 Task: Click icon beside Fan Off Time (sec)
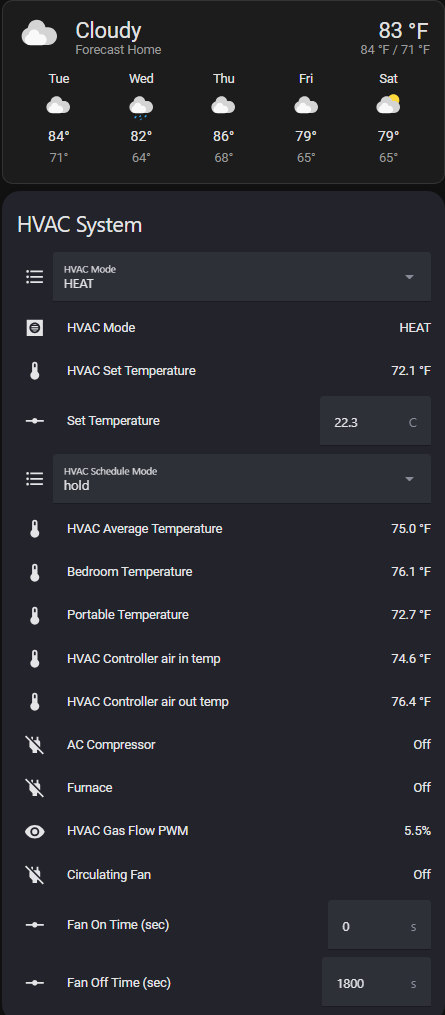(x=34, y=983)
